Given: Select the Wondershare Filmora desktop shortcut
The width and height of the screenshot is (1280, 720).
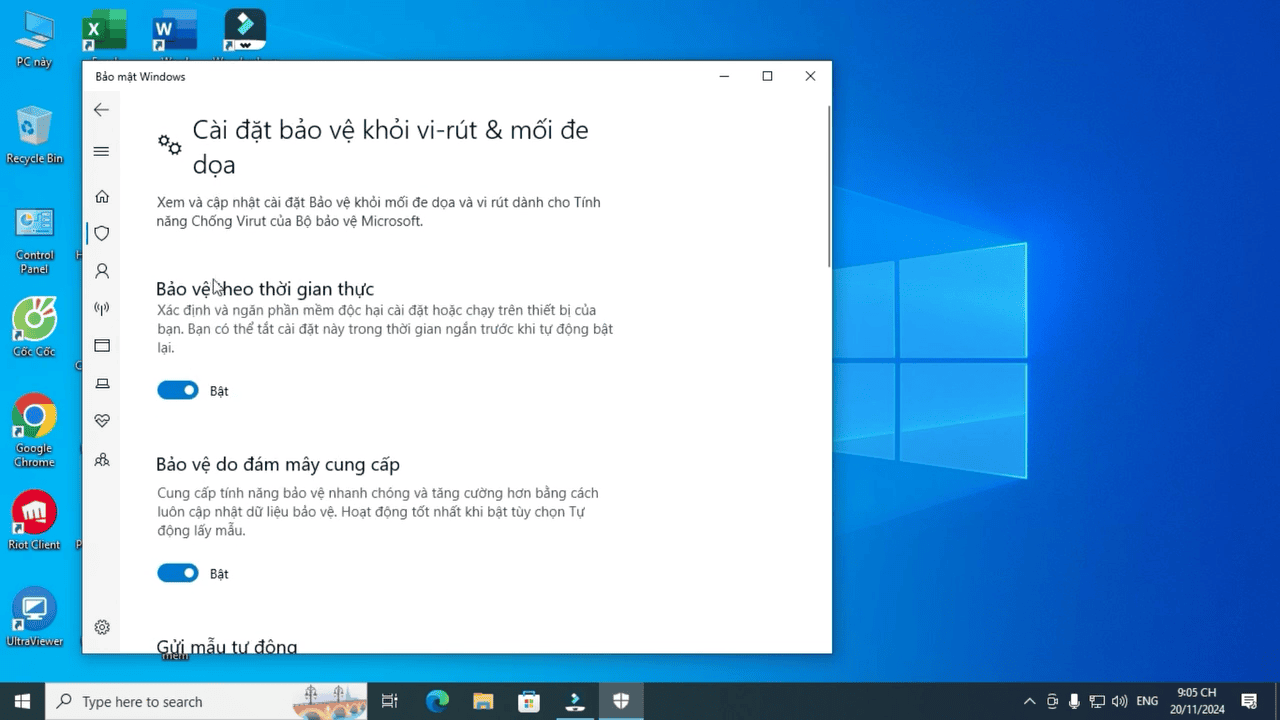Looking at the screenshot, I should 245,32.
